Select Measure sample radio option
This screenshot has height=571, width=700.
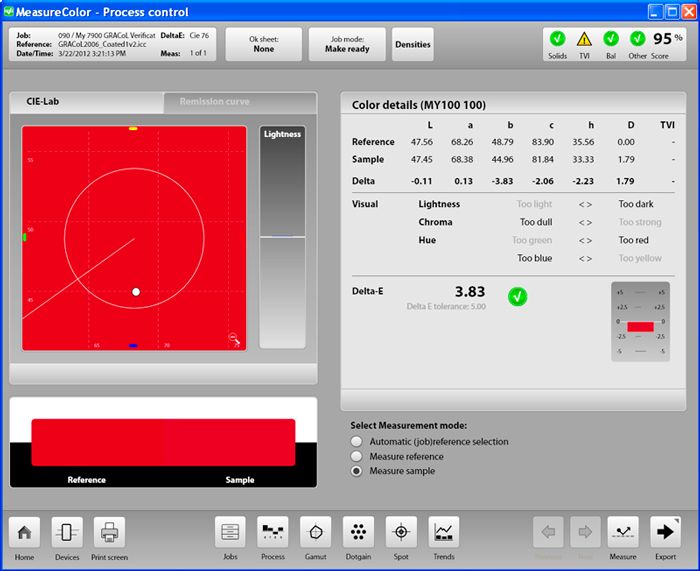(356, 471)
